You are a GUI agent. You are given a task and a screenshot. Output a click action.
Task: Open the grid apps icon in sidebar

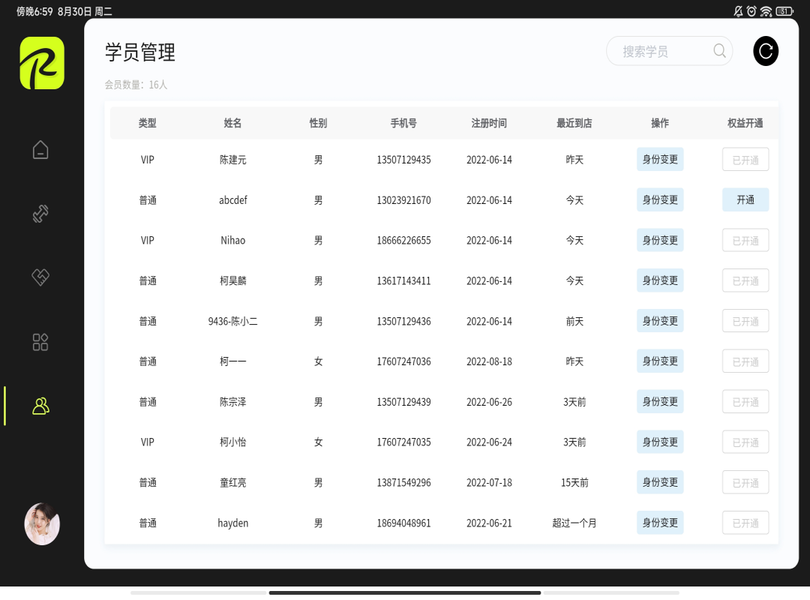click(x=40, y=341)
